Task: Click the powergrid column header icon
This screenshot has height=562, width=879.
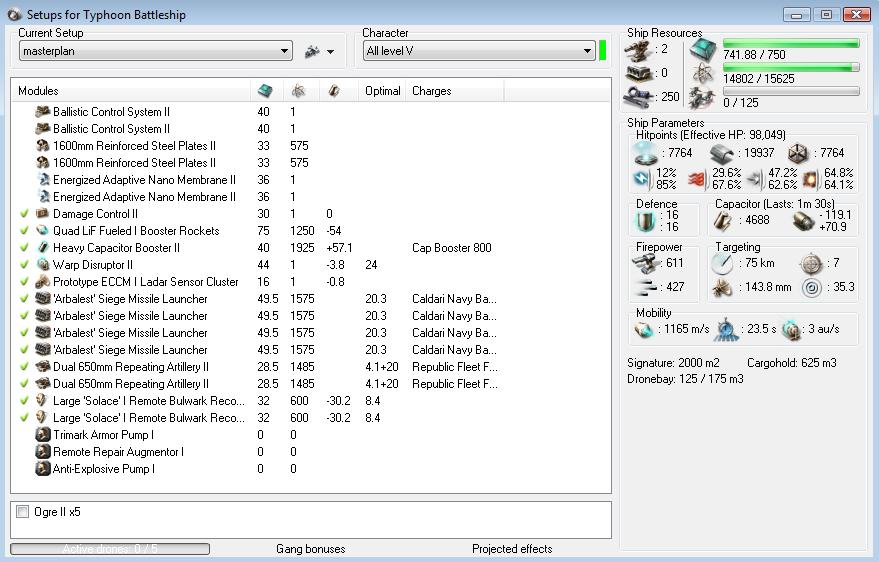Action: [298, 91]
